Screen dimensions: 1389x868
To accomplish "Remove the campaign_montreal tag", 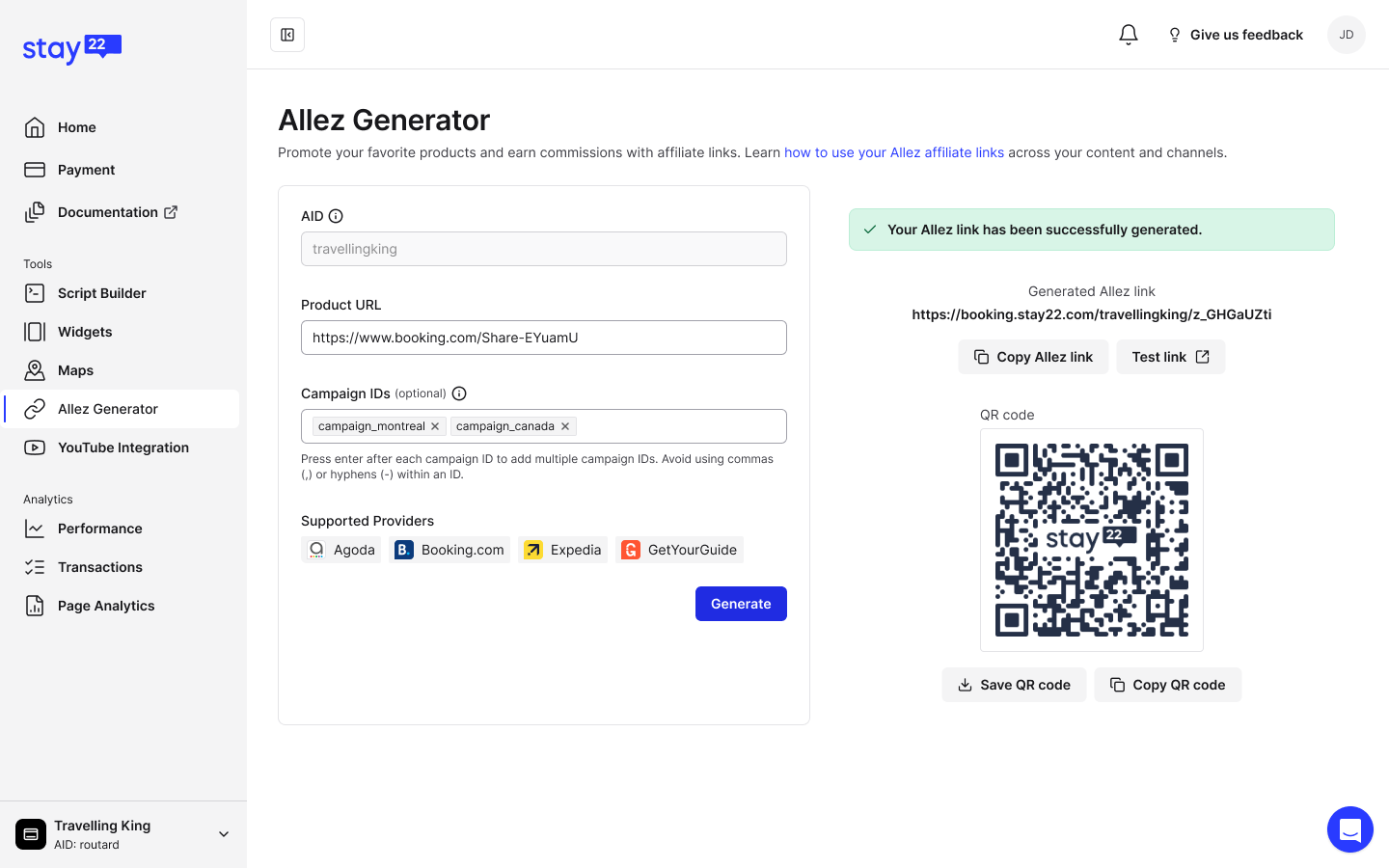I will [x=435, y=426].
